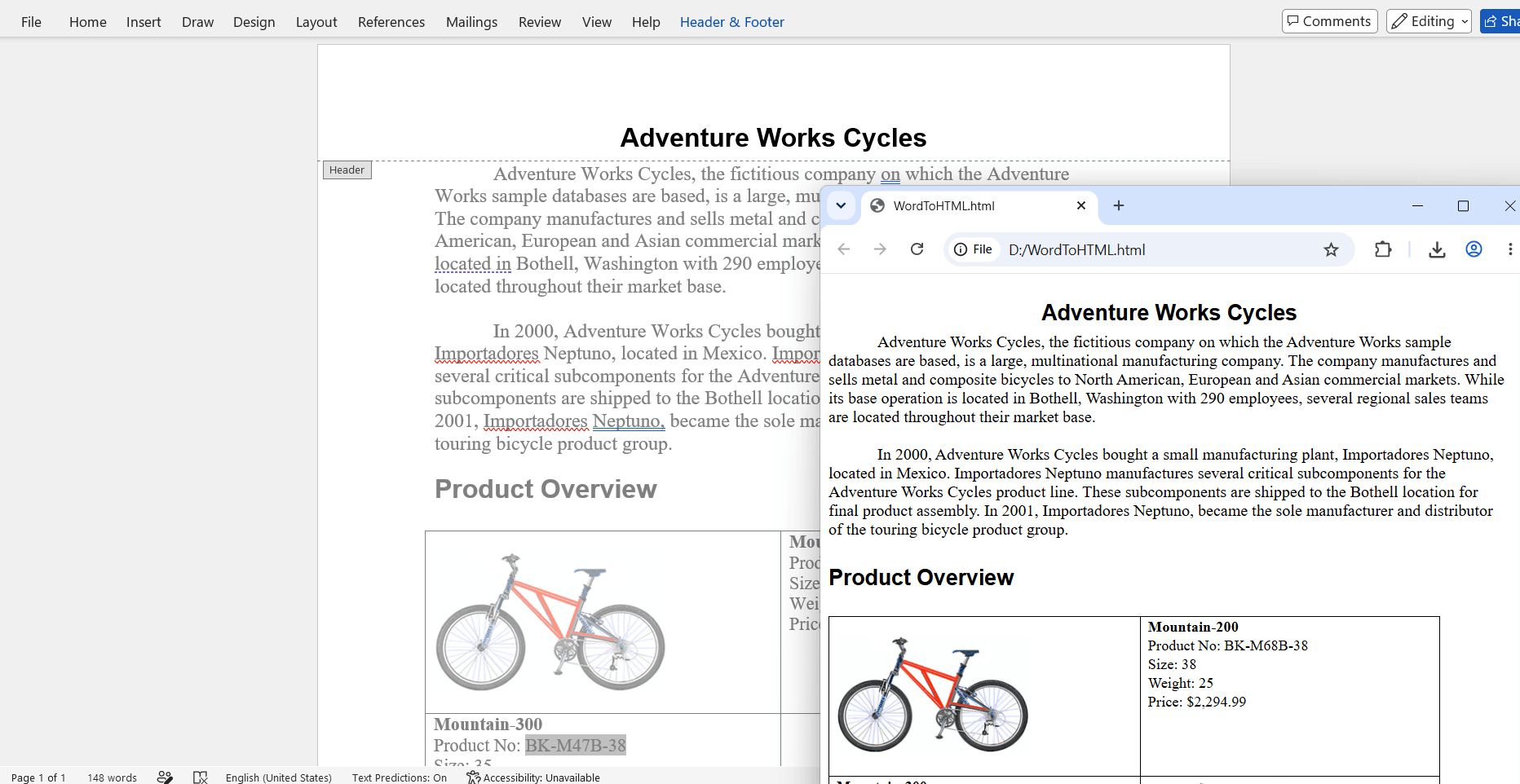Open word count showing 148 words
The height and width of the screenshot is (784, 1520).
tap(112, 777)
